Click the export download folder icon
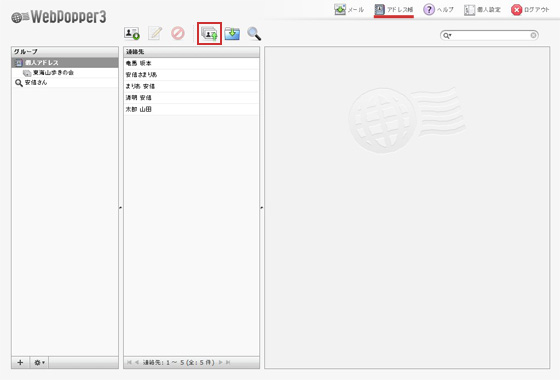 point(232,34)
